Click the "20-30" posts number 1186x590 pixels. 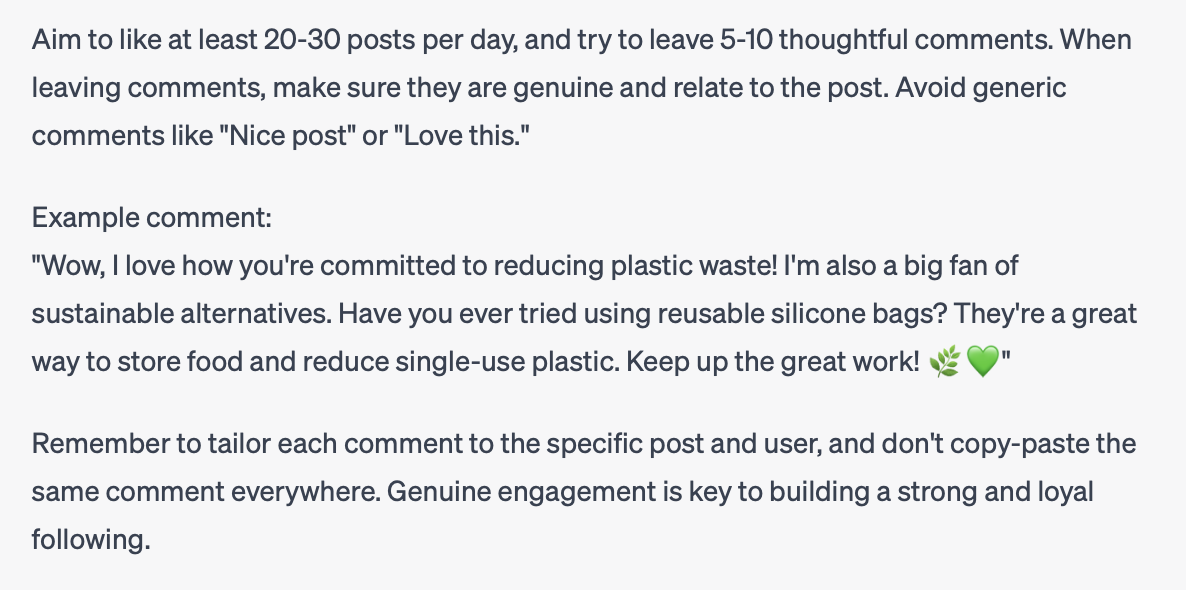302,39
